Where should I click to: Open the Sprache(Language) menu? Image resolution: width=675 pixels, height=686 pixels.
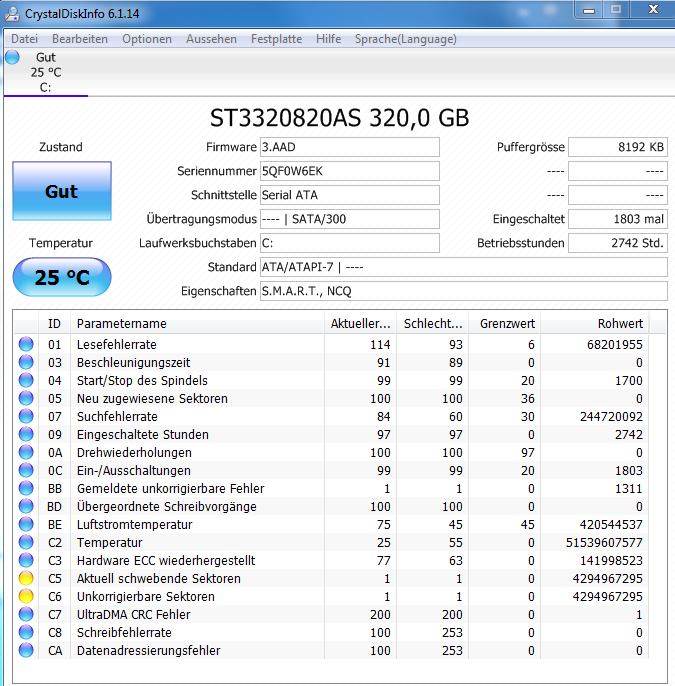tap(406, 39)
